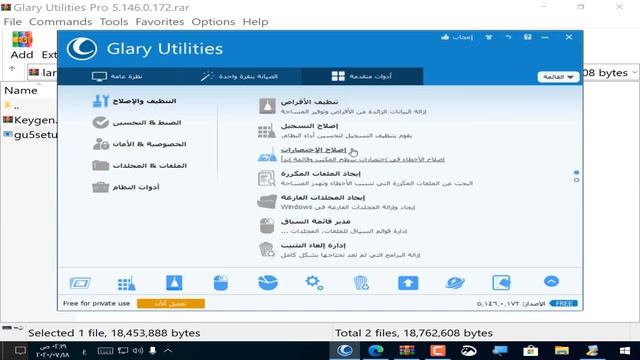Click the registry cleaner icon in bottom dock
The image size is (640, 360).
pyautogui.click(x=127, y=283)
